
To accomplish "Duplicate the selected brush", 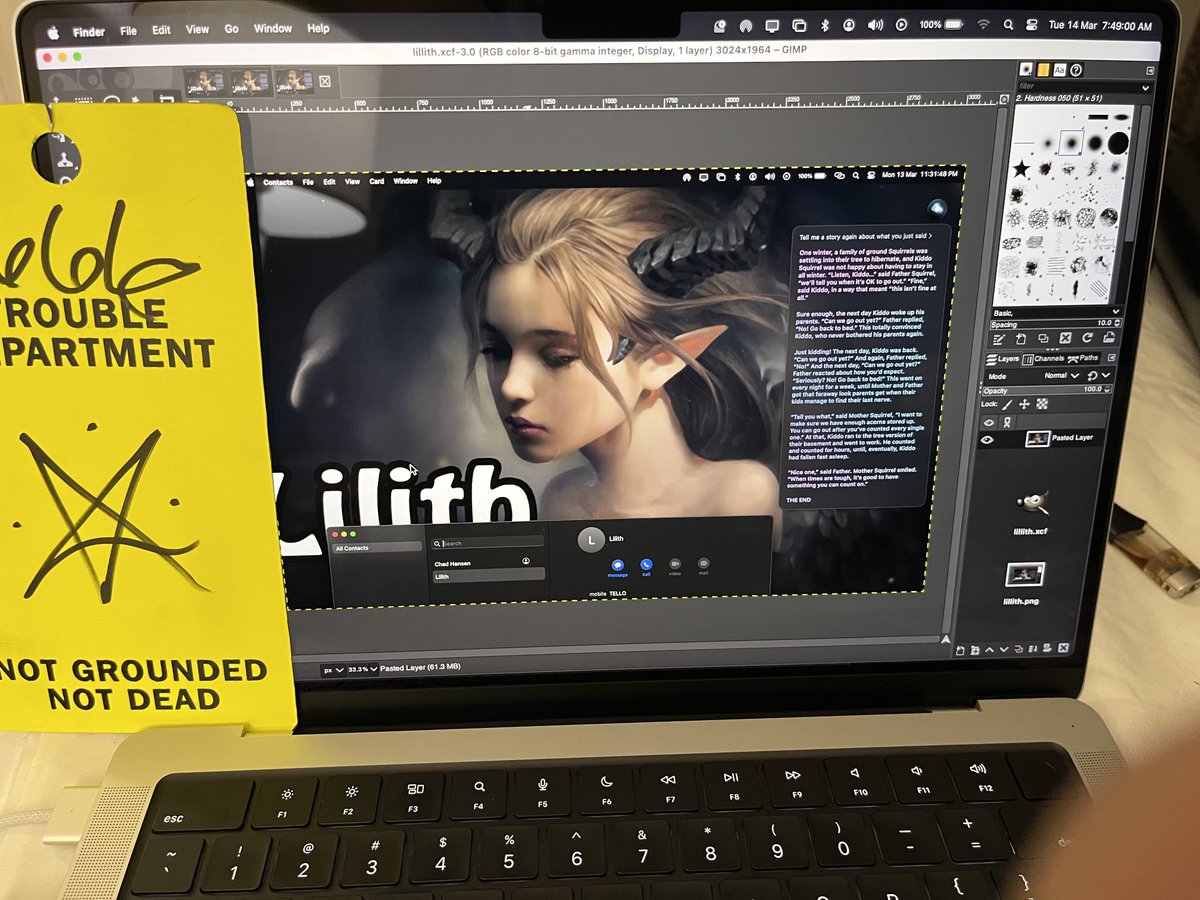I will click(x=1043, y=339).
